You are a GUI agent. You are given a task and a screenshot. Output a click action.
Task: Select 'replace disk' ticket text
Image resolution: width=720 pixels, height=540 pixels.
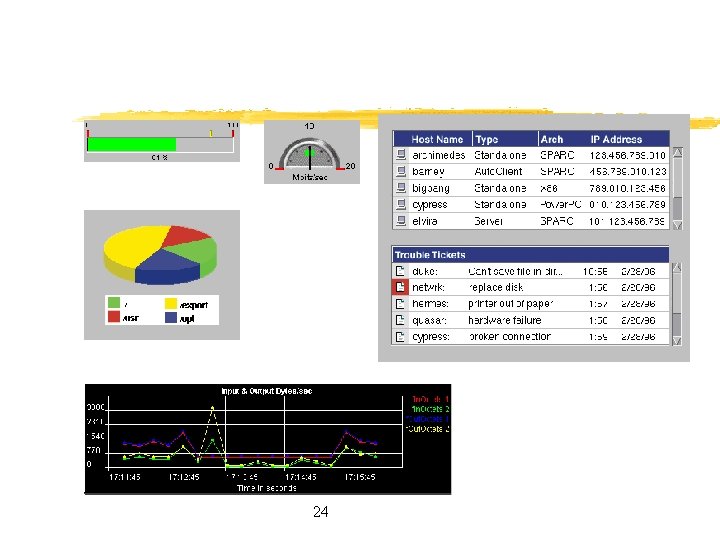(x=495, y=287)
